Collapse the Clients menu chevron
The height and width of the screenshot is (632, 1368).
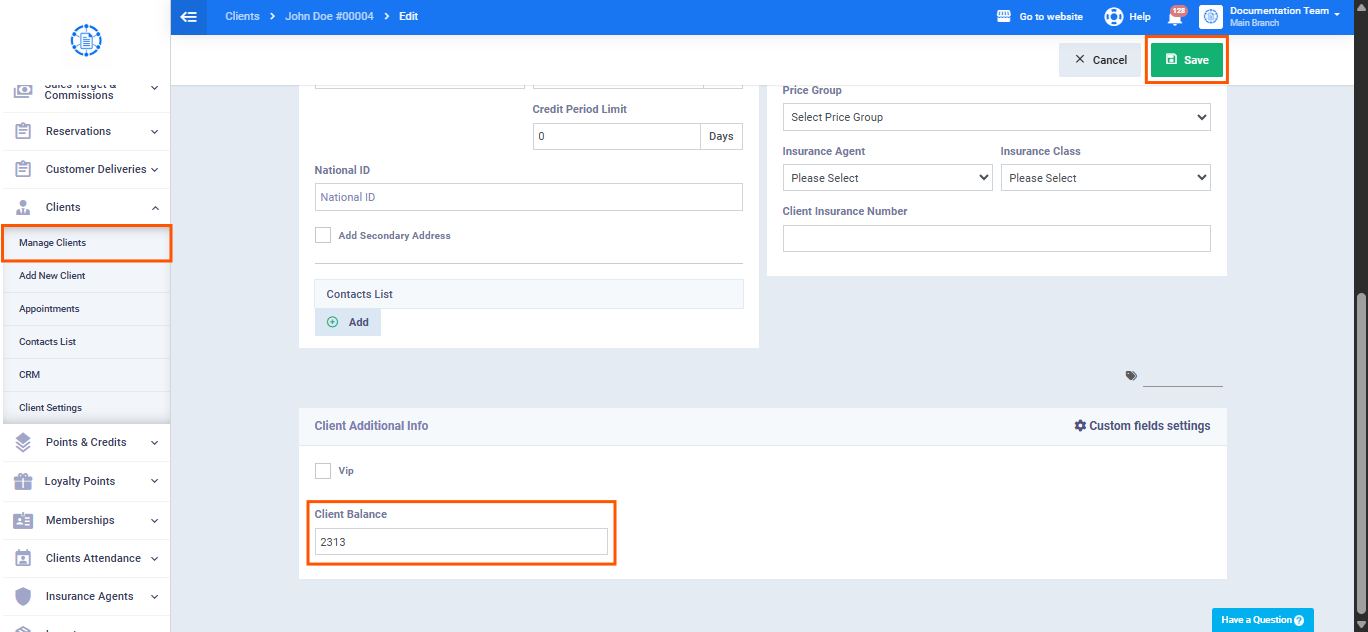(154, 207)
